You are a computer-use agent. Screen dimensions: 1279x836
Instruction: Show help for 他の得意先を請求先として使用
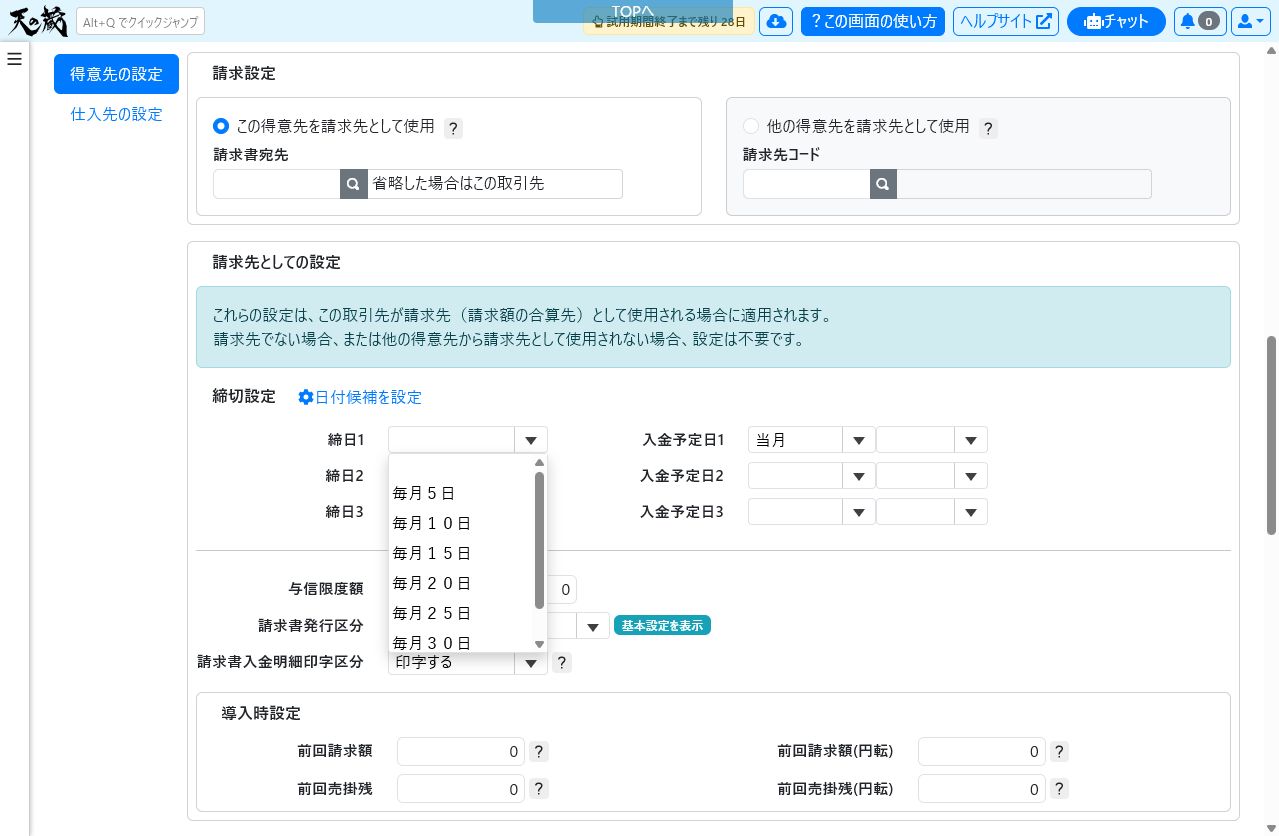coord(988,128)
